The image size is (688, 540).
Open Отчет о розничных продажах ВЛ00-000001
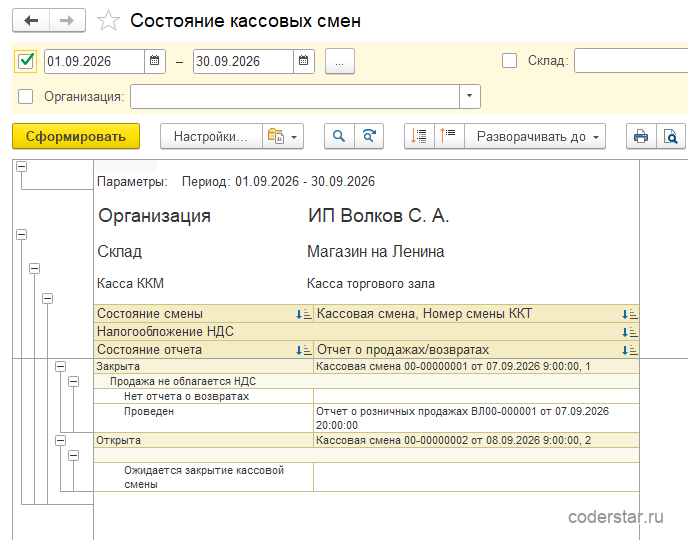click(x=476, y=418)
